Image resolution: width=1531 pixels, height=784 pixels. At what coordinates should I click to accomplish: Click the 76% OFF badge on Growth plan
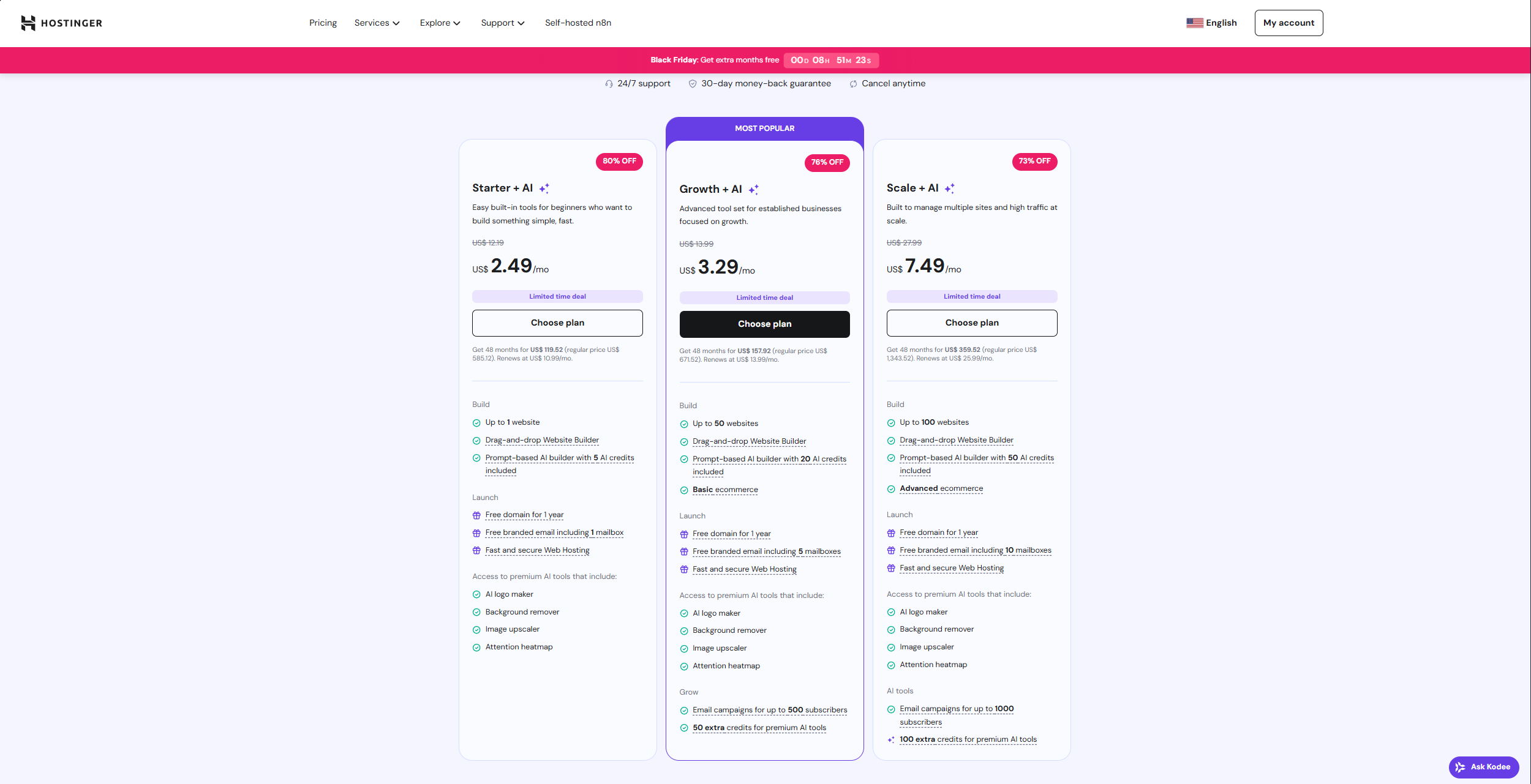tap(827, 162)
